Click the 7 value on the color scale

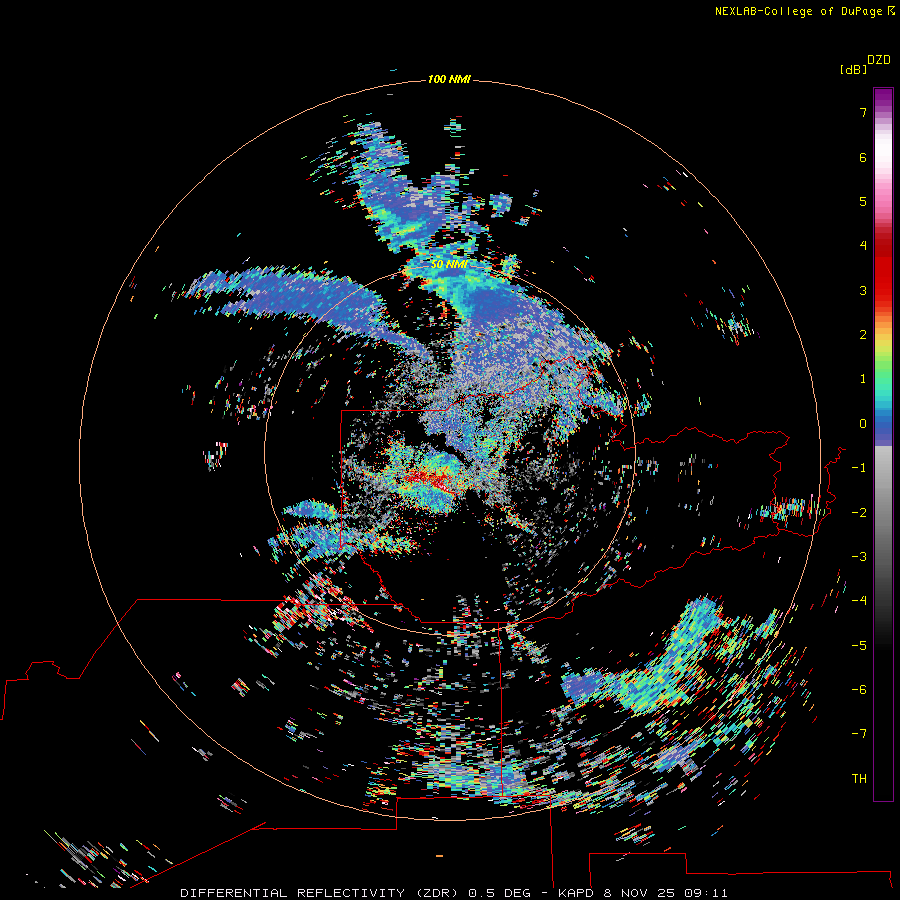[x=863, y=112]
